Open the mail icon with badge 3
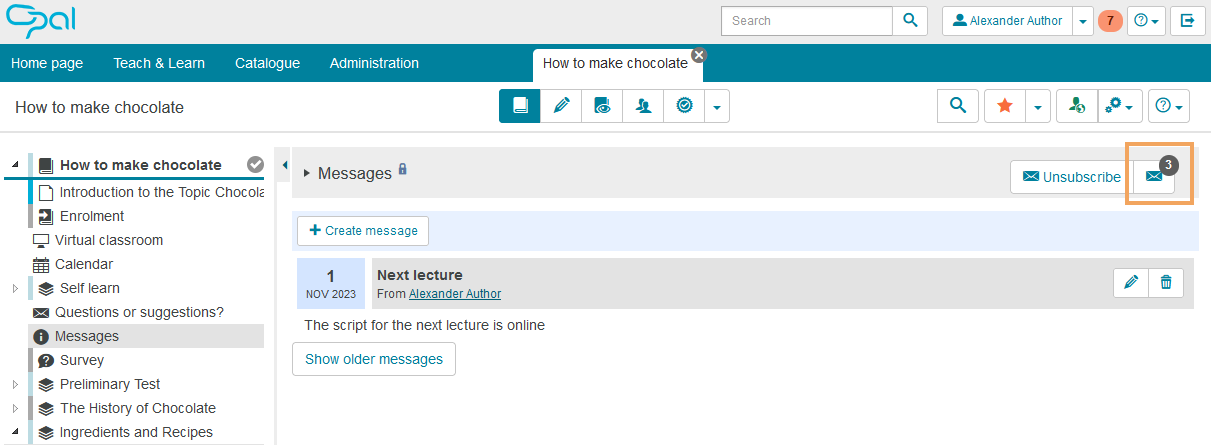 (1154, 177)
